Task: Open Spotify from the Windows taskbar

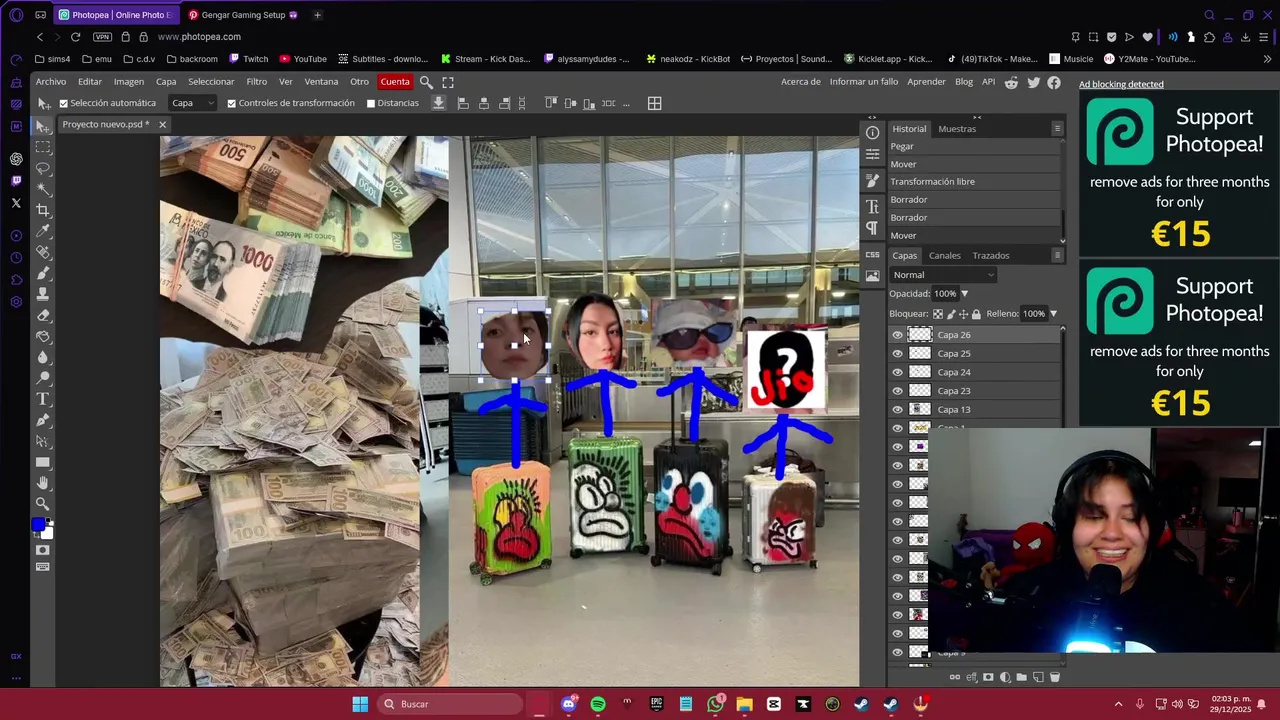Action: click(x=598, y=704)
